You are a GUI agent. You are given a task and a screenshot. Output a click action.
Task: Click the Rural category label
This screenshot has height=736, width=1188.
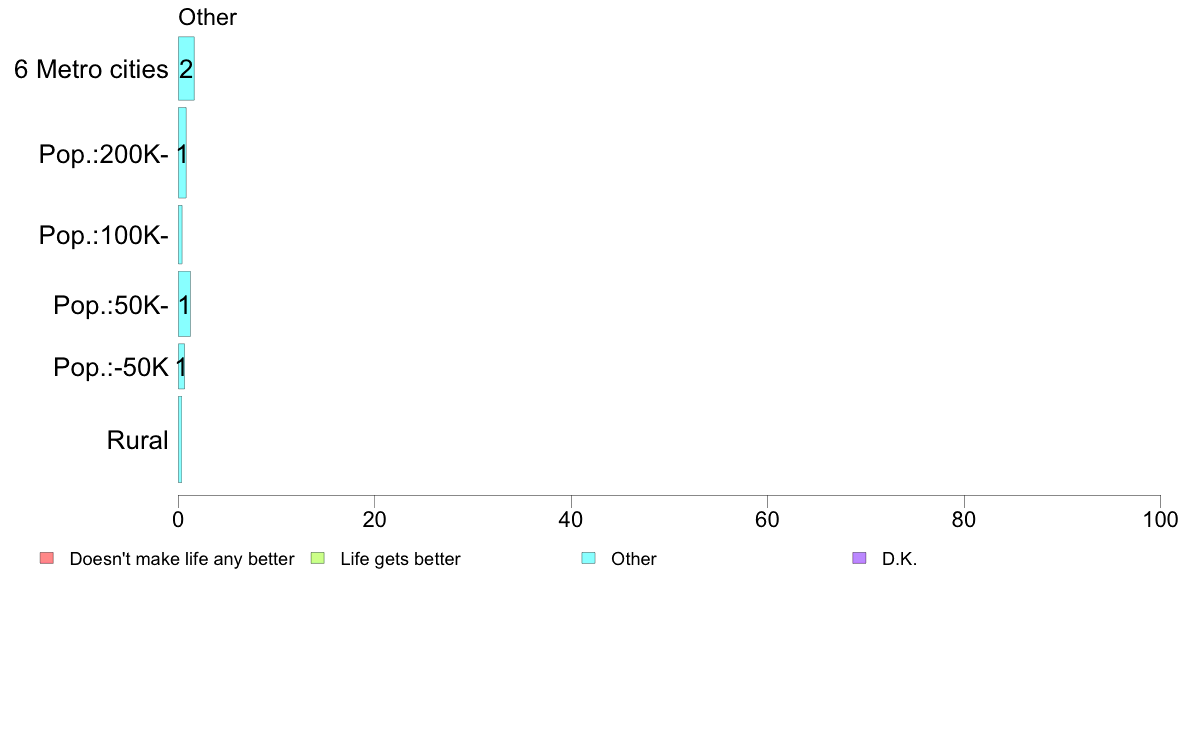(x=137, y=440)
